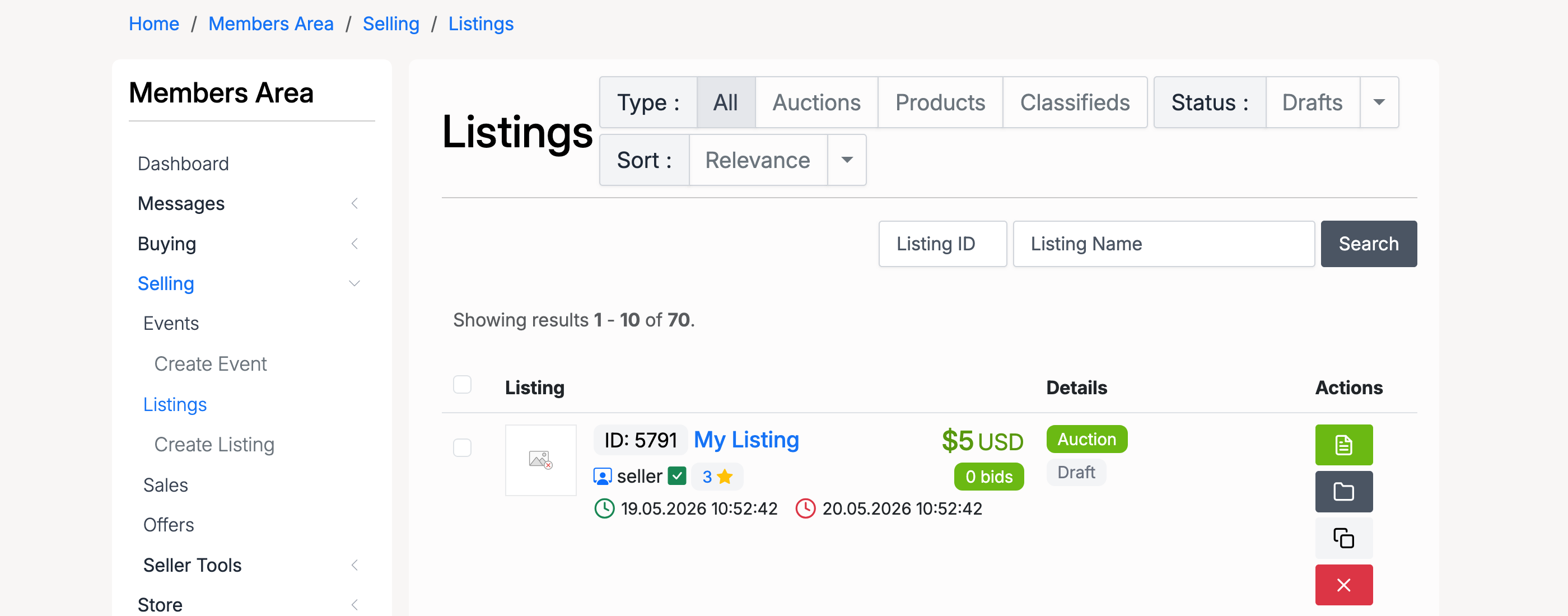Click the green verified checkmark next to seller
Viewport: 1568px width, 616px height.
point(677,475)
